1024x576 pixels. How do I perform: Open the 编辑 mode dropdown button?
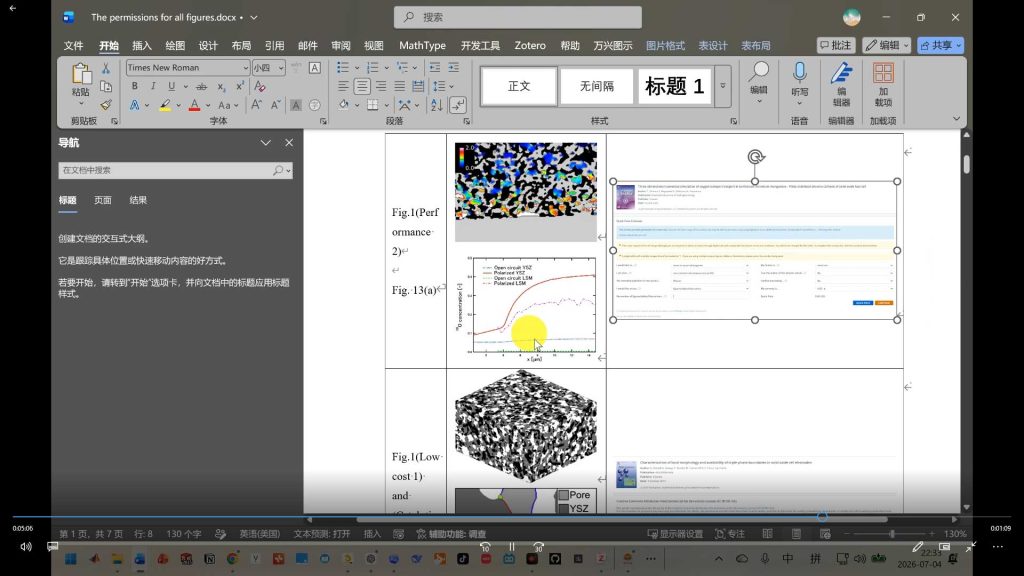tap(886, 45)
